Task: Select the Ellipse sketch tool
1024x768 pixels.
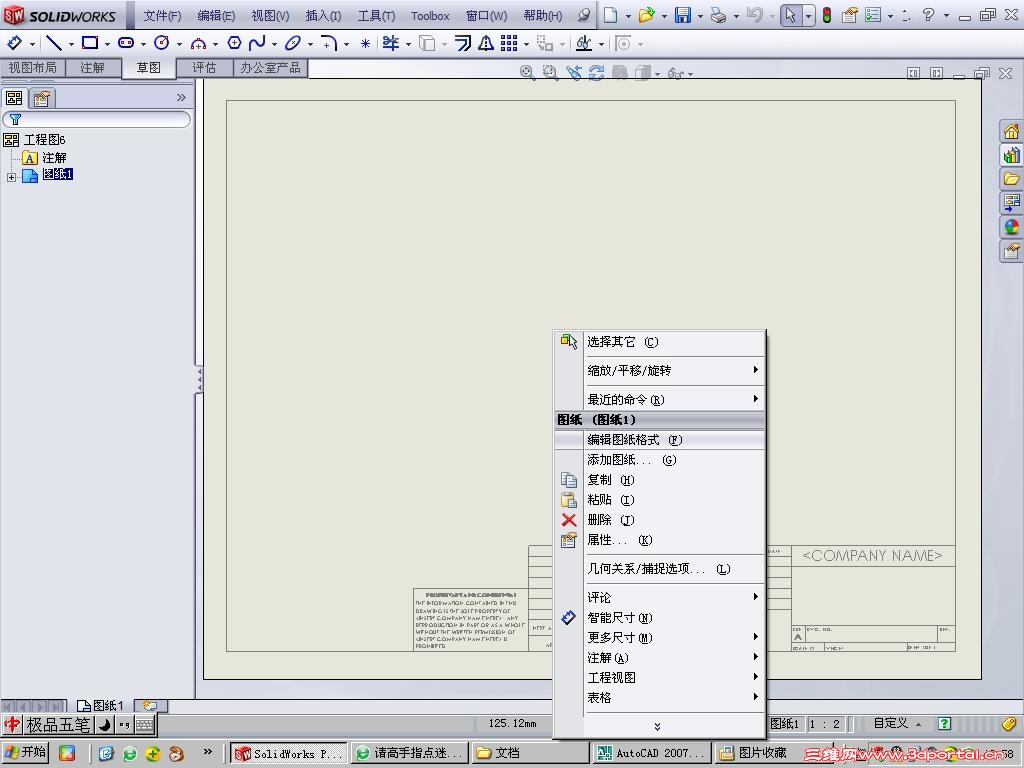Action: tap(293, 43)
